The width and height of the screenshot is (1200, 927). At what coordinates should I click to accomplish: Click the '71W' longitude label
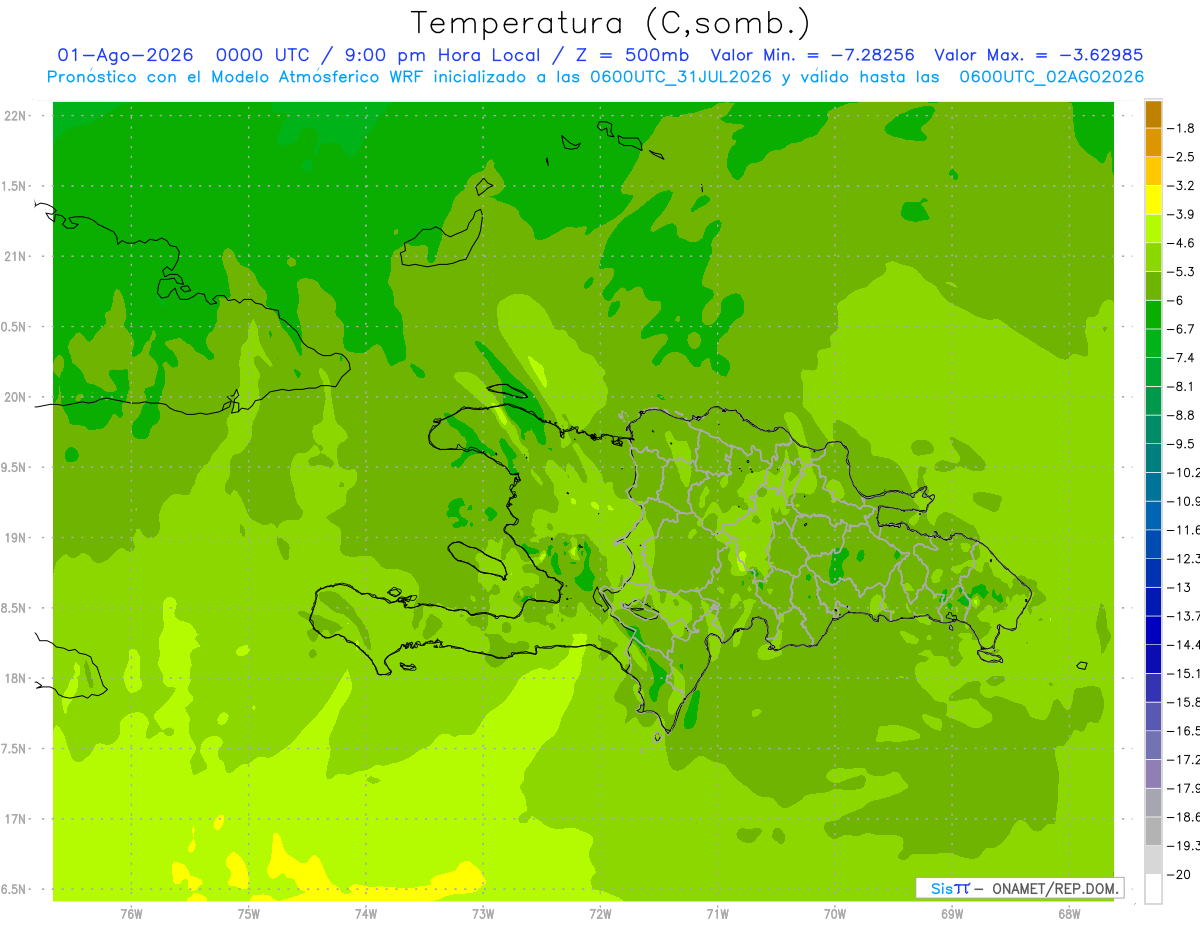coord(717,914)
